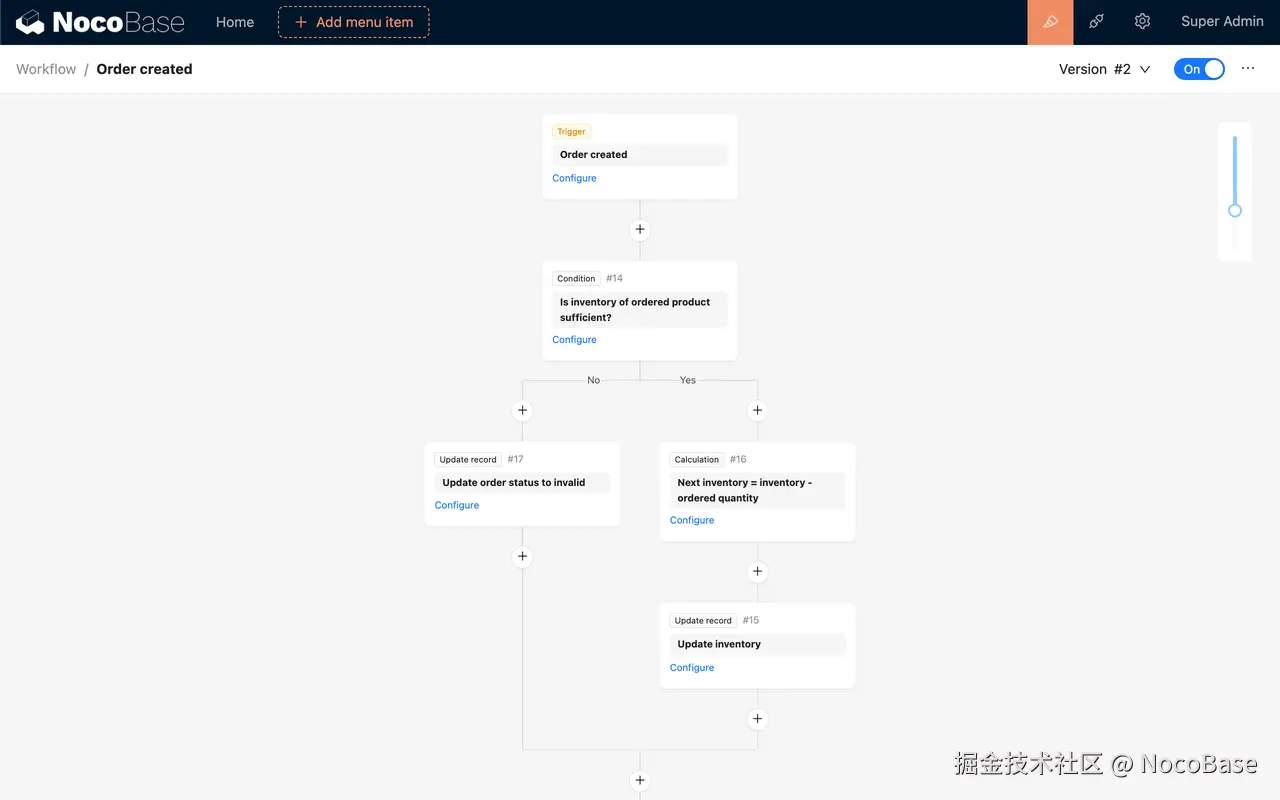The height and width of the screenshot is (800, 1280).
Task: Open the workflow ellipsis actions menu
Action: tap(1247, 68)
